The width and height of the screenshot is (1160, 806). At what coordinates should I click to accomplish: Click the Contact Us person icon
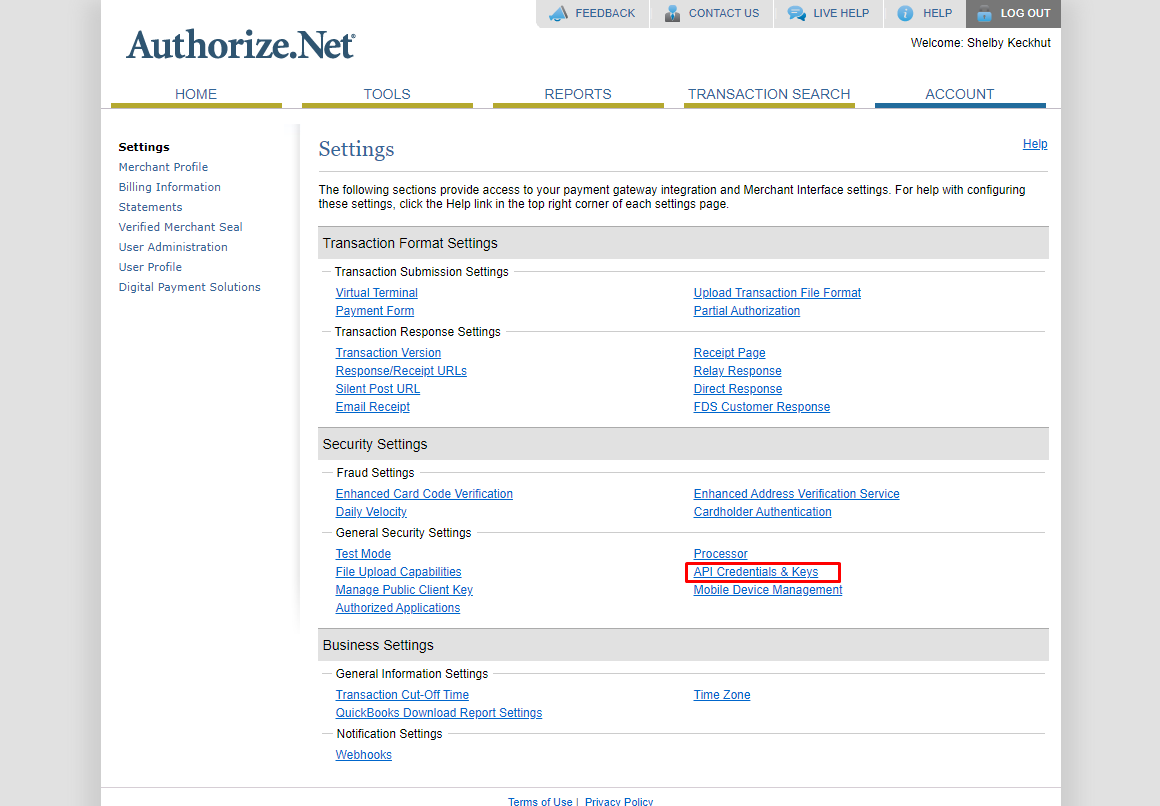click(x=672, y=13)
